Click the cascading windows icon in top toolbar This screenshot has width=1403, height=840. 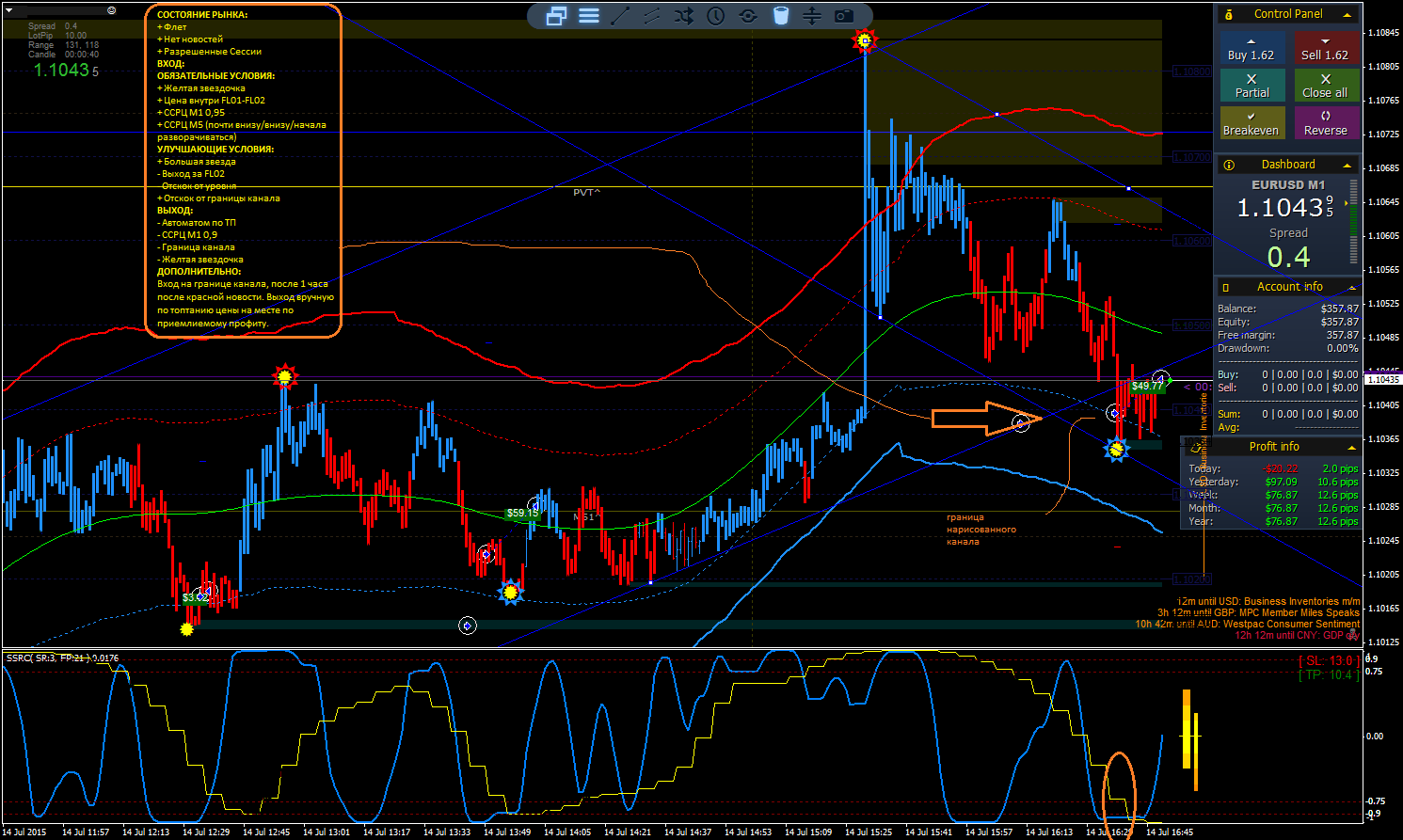[x=556, y=16]
